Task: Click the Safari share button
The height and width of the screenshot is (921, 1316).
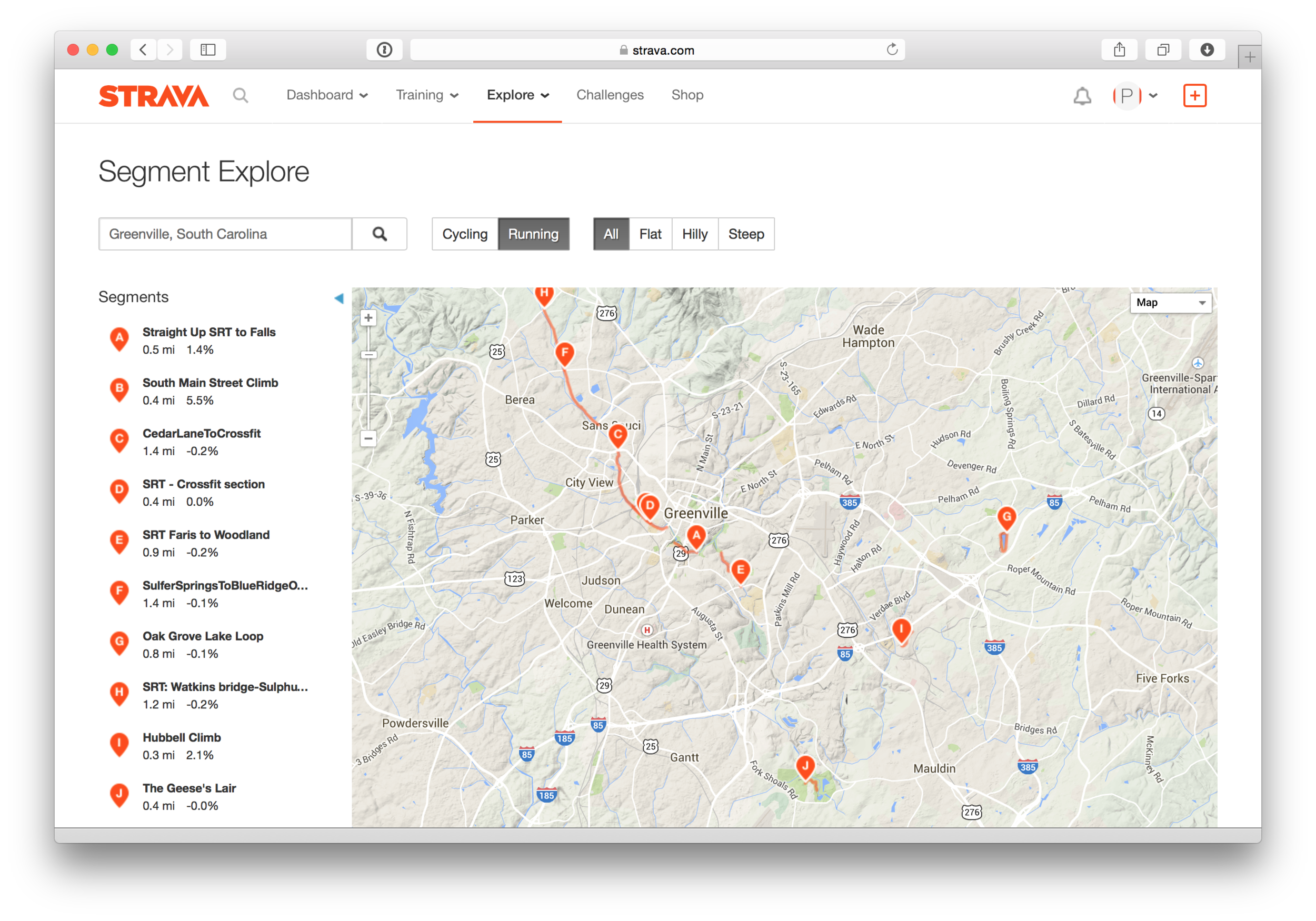Action: (1119, 50)
